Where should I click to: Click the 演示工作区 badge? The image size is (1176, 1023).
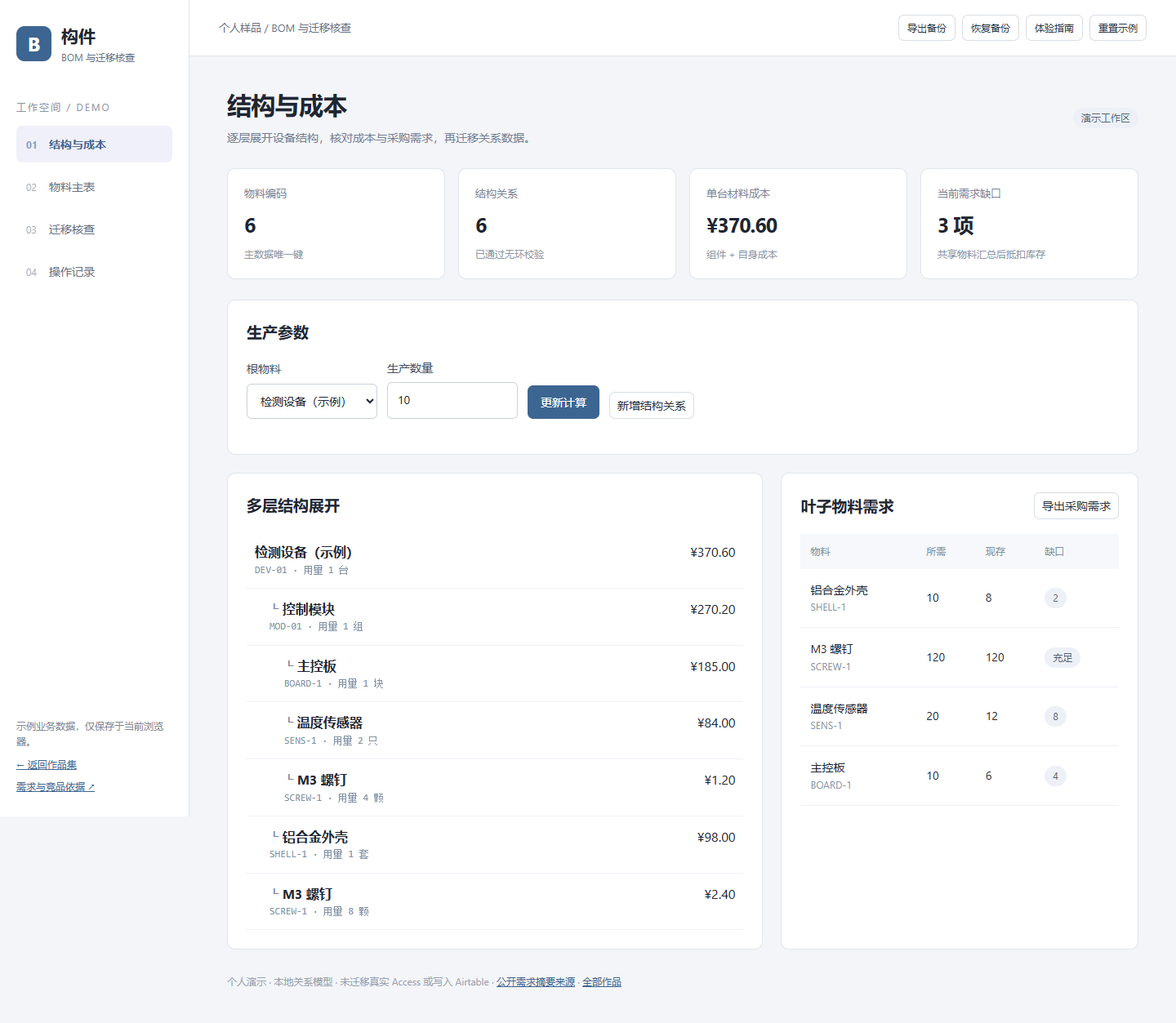(1105, 118)
